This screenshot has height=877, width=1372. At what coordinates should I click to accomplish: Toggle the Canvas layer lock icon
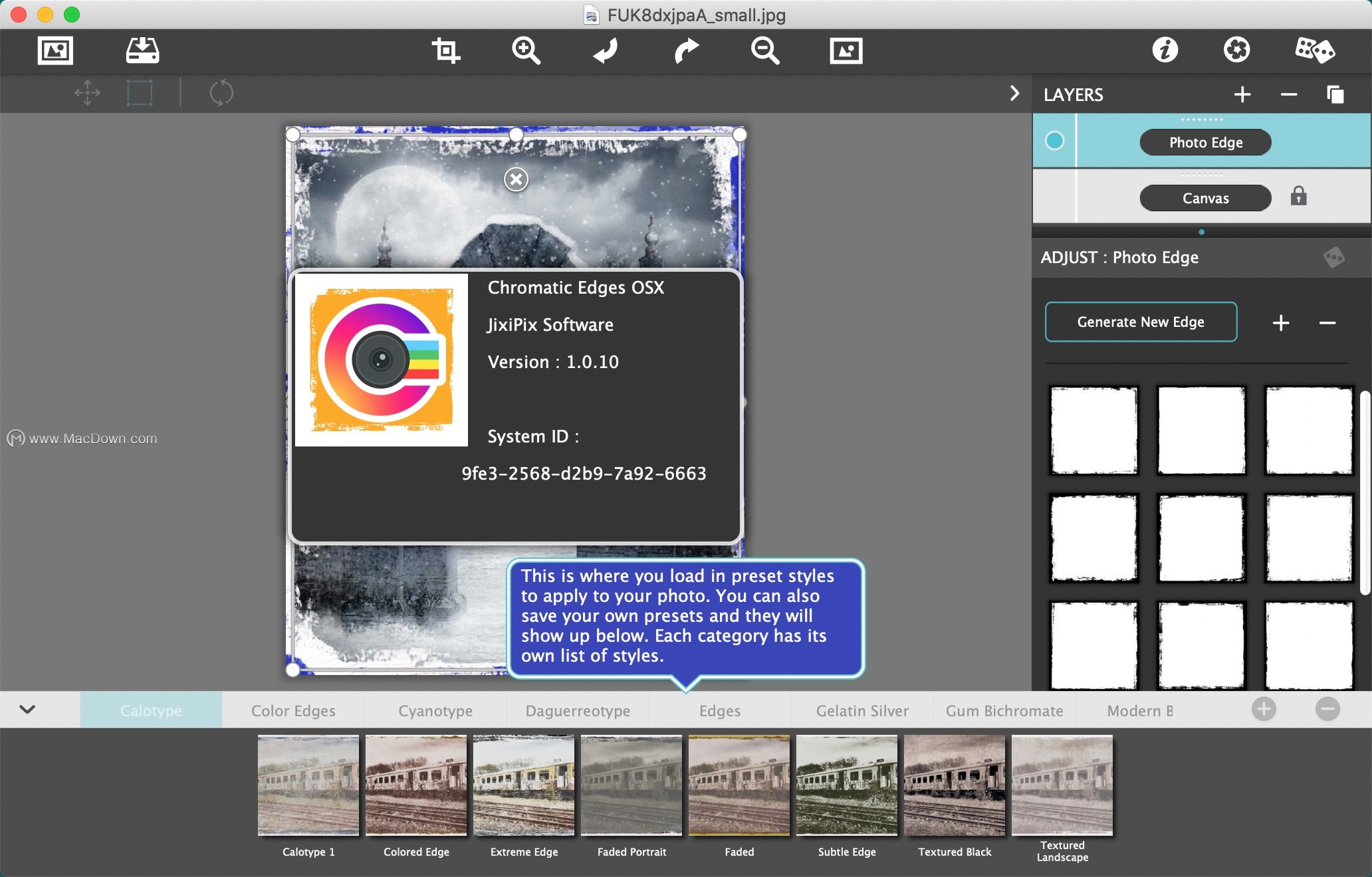coord(1298,196)
